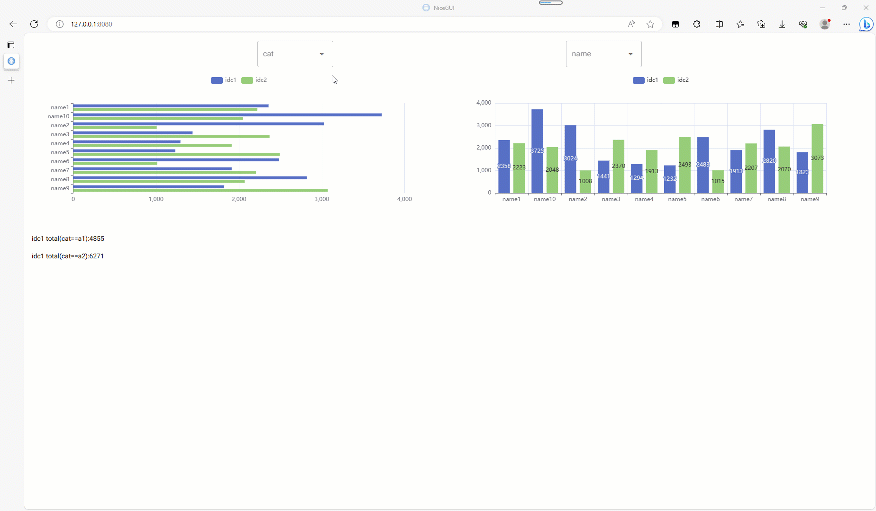The height and width of the screenshot is (511, 876).
Task: Reload the page with the refresh icon
Action: (34, 24)
